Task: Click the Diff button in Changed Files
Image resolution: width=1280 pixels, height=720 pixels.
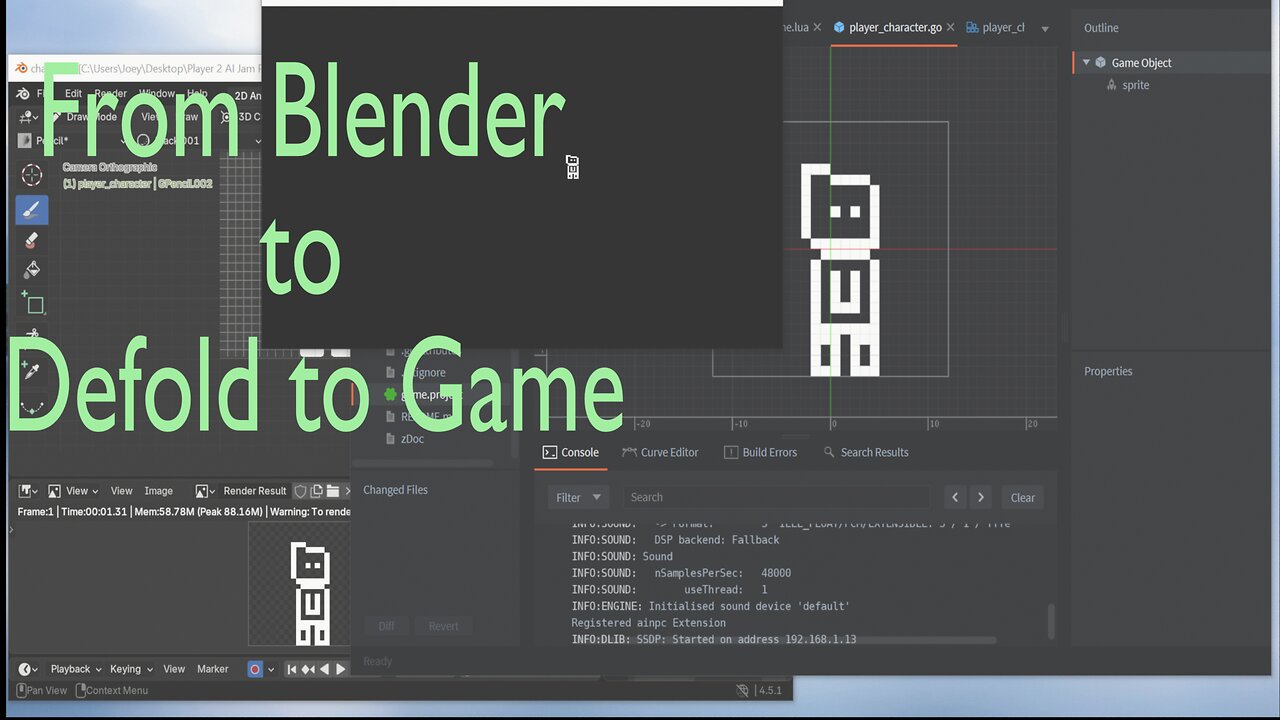Action: click(x=386, y=626)
